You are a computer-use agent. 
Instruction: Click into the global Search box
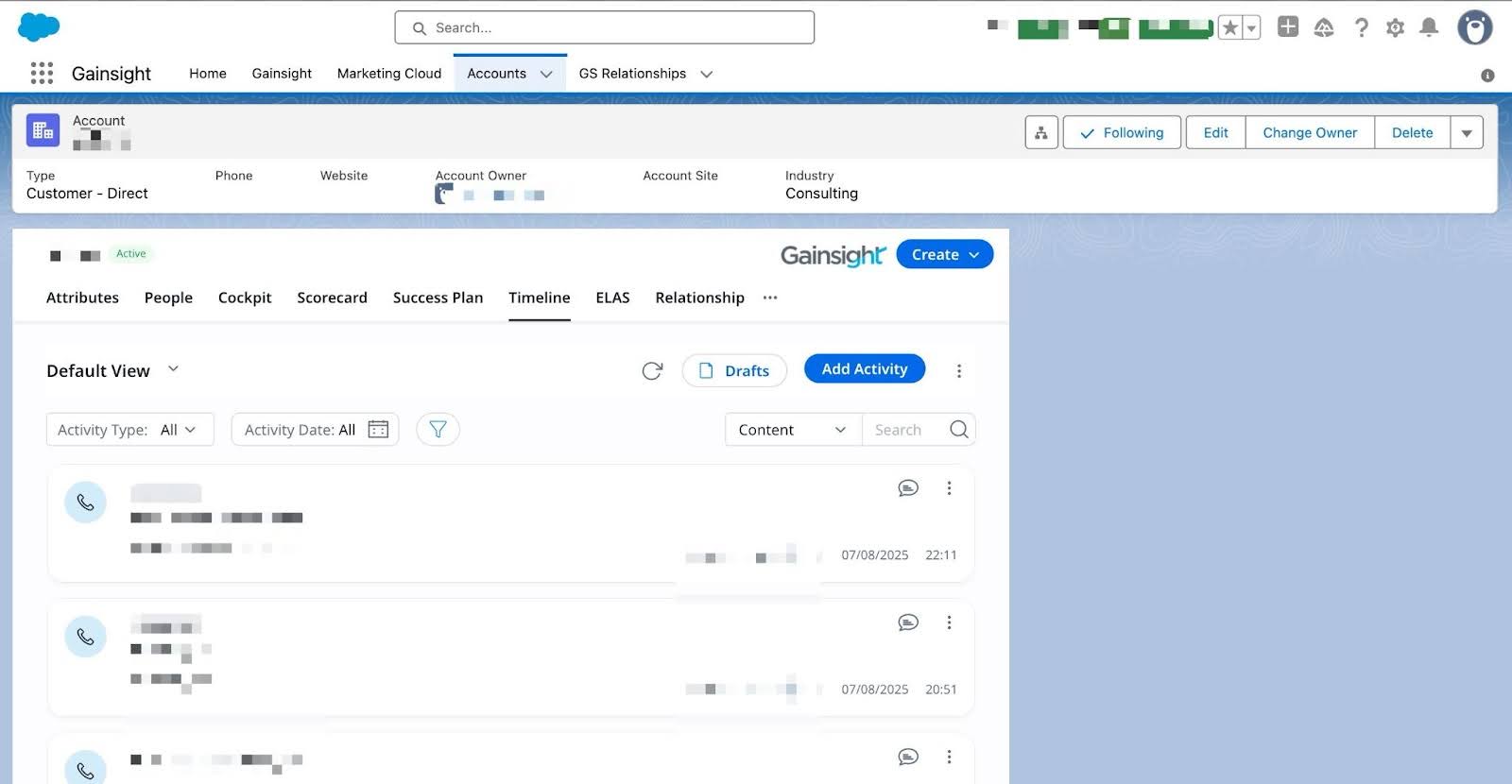click(x=604, y=27)
